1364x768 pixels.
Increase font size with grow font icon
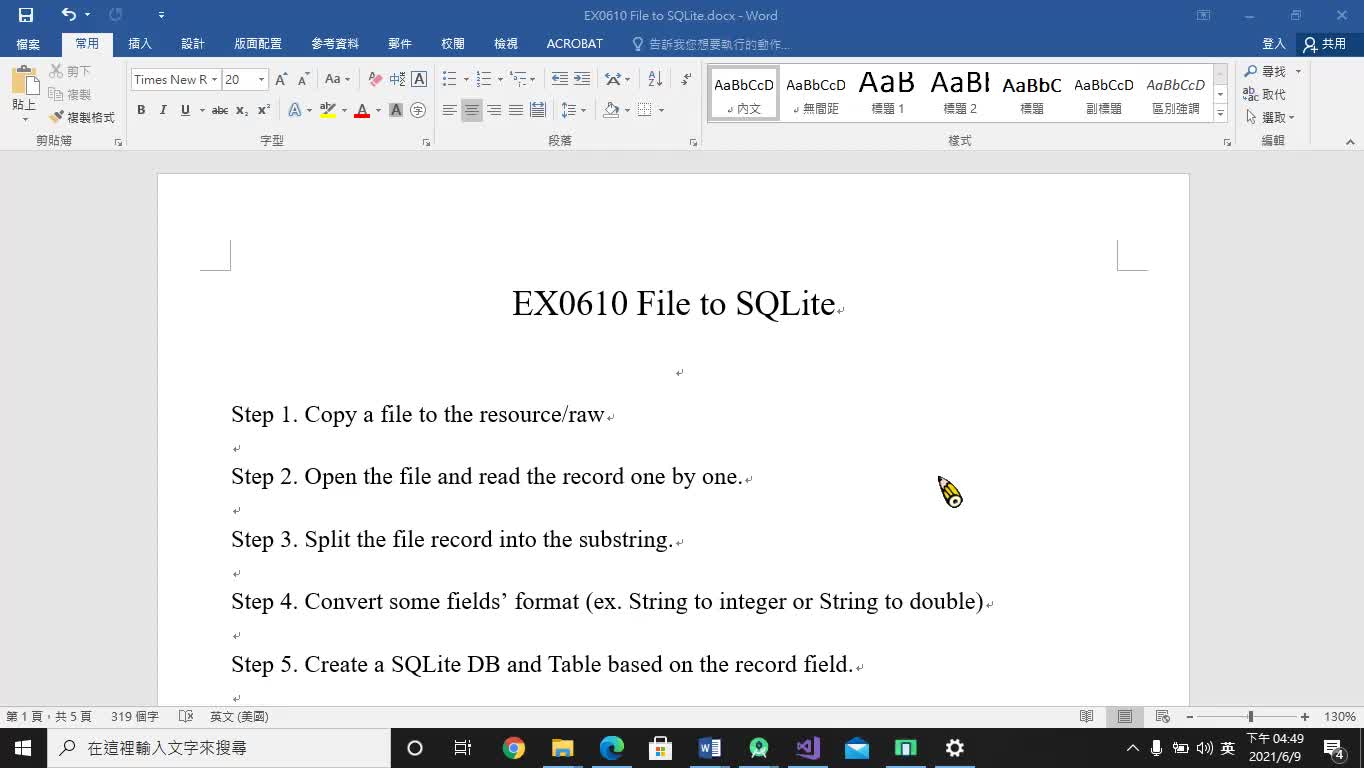[282, 79]
